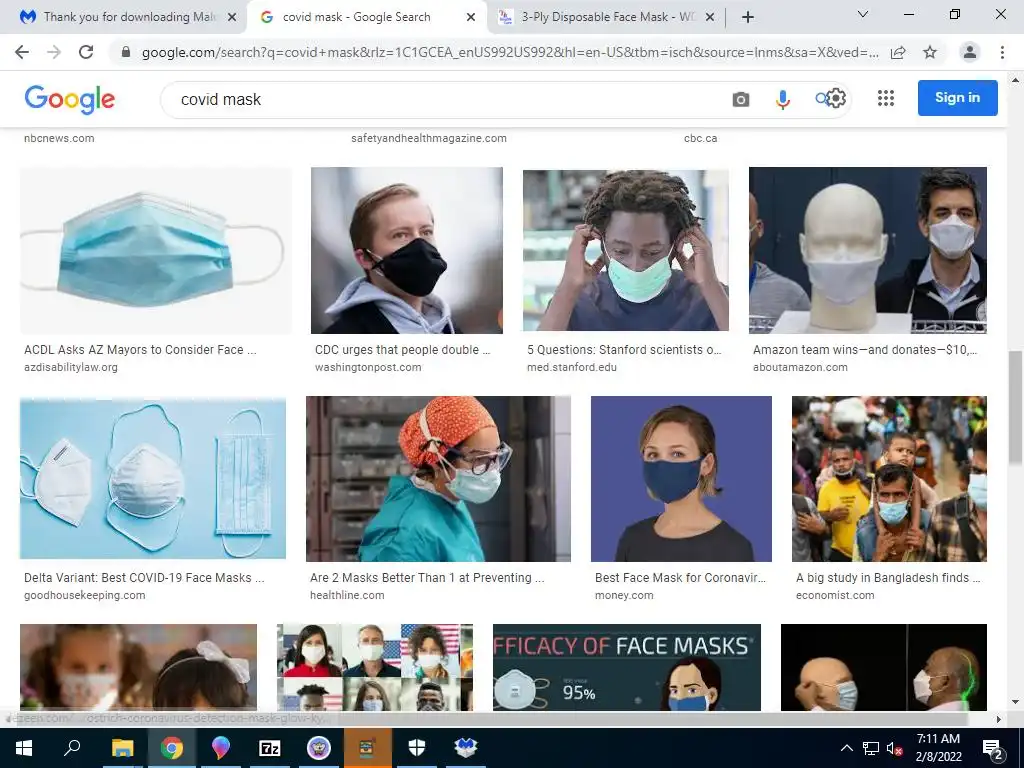This screenshot has height=768, width=1024.
Task: Close the covid mask Google Search tab
Action: pos(471,18)
